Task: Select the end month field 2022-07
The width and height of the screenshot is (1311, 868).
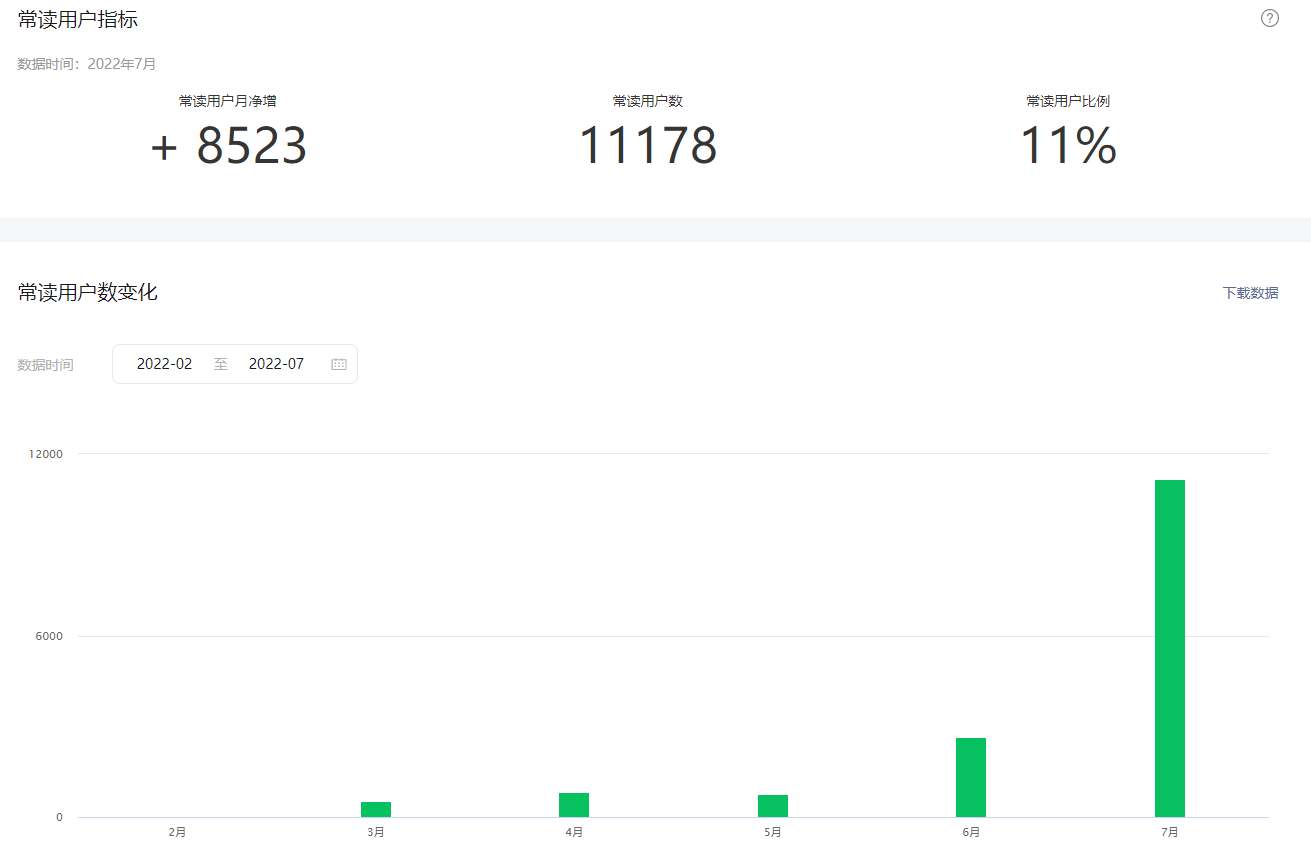Action: point(276,364)
